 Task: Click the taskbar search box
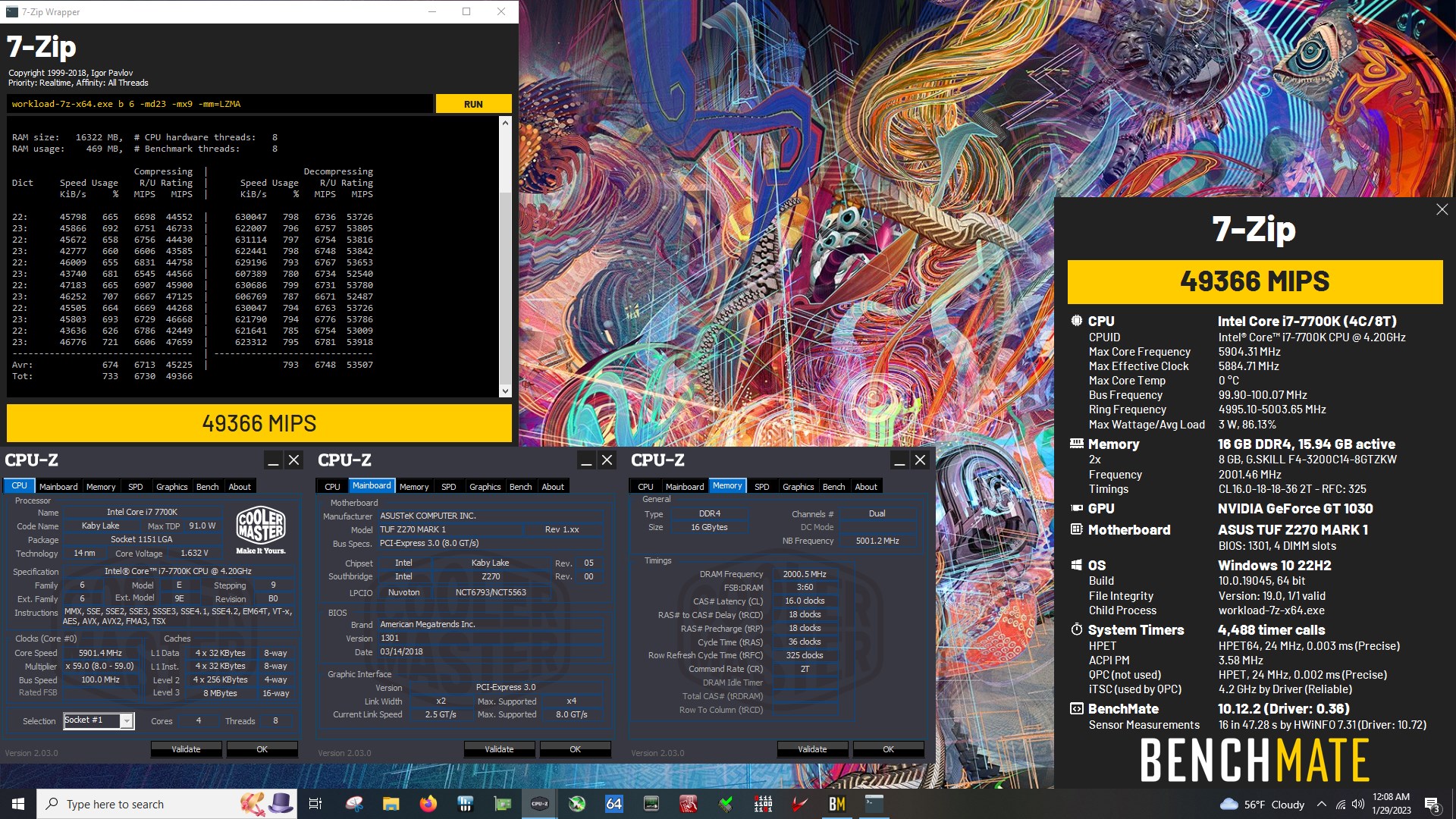[x=168, y=804]
